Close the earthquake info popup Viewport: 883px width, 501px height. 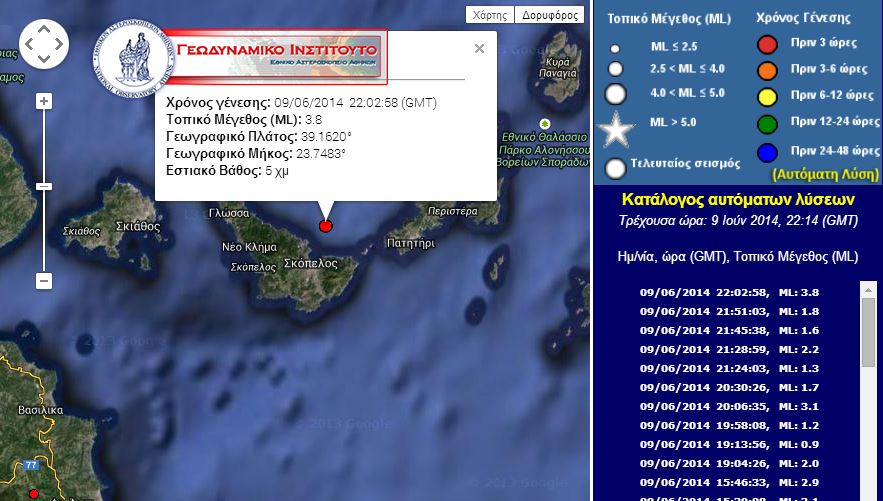pos(479,48)
